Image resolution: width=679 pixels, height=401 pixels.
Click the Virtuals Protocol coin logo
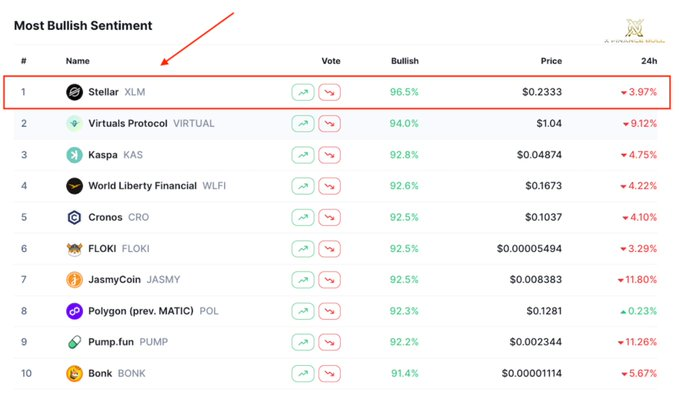click(x=74, y=124)
